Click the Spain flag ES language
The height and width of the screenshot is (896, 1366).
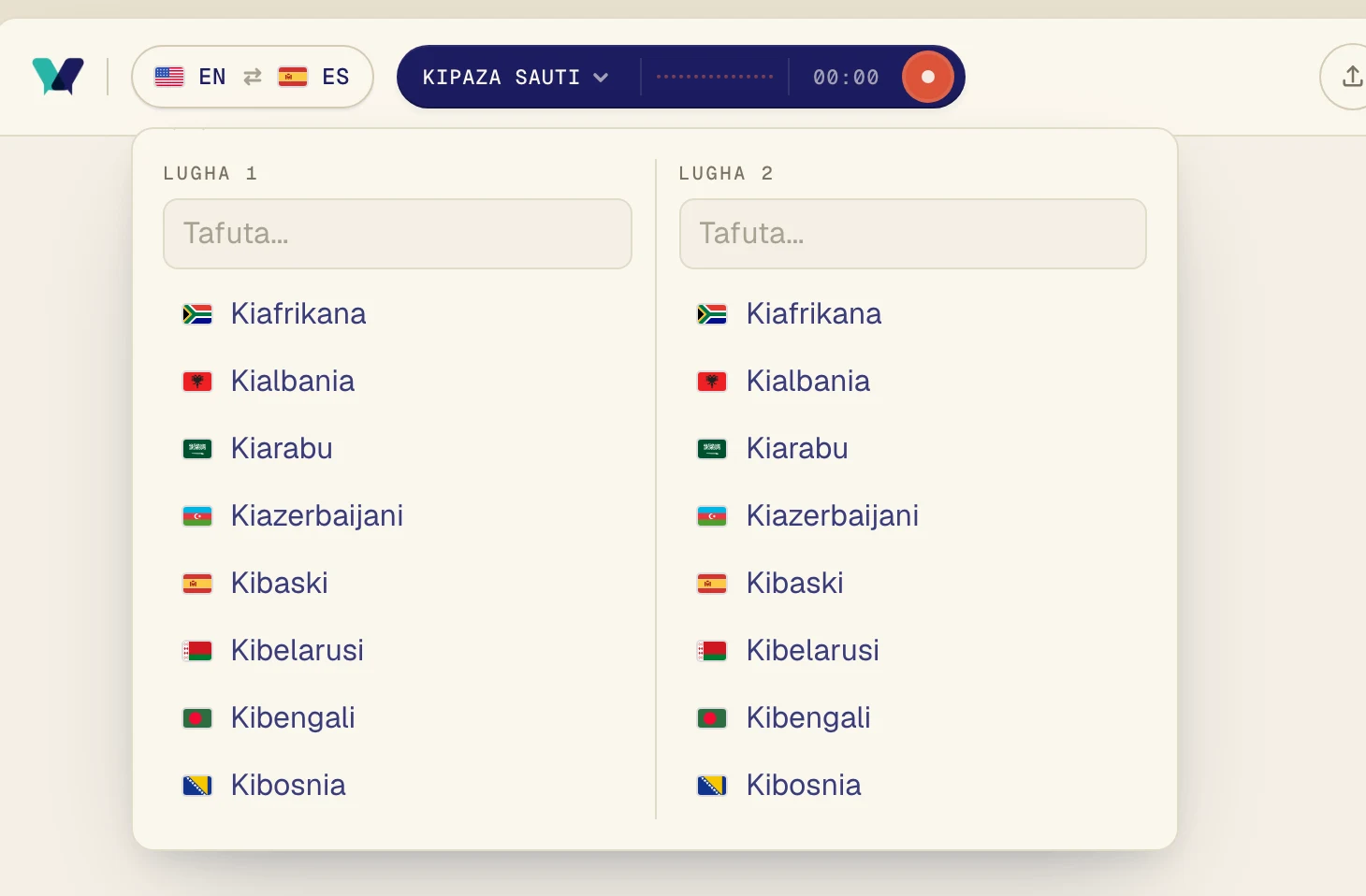point(313,77)
